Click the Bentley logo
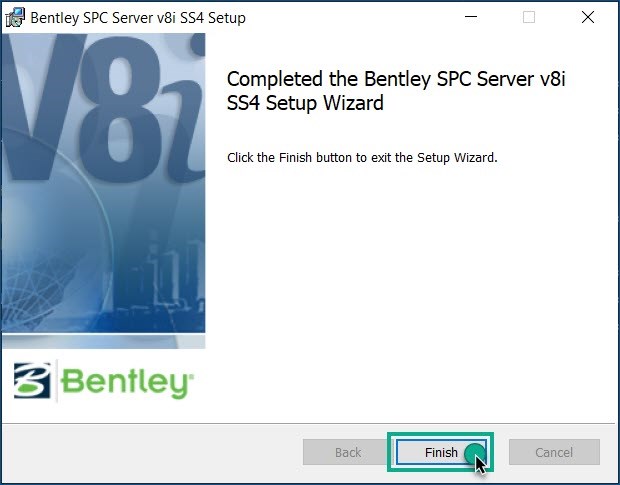620x485 pixels. point(104,381)
